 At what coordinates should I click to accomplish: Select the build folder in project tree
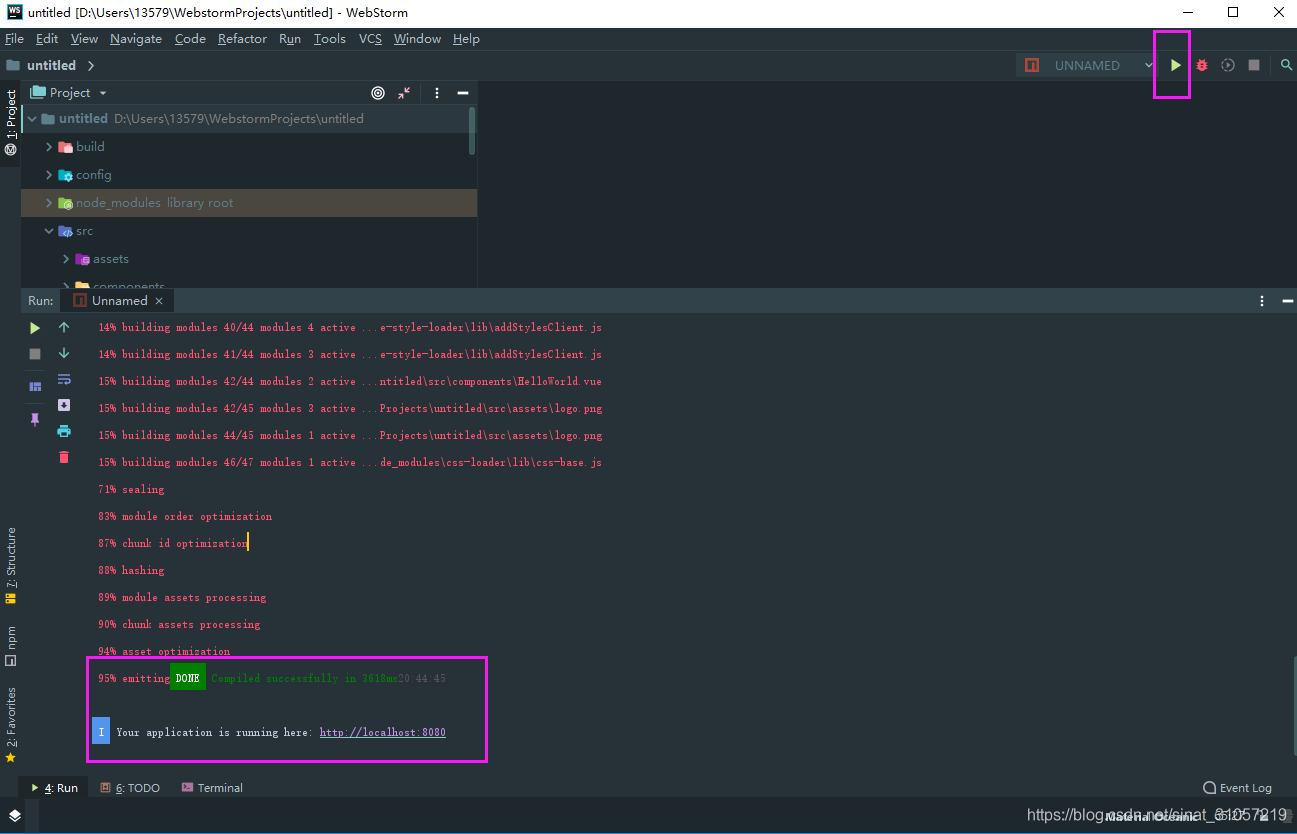pyautogui.click(x=249, y=147)
